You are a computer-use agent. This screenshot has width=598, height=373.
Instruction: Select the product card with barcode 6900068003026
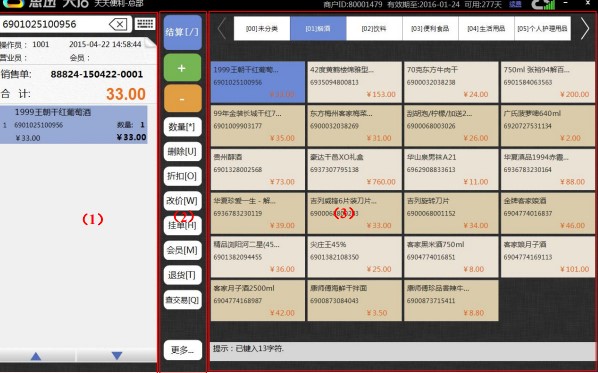tap(451, 126)
